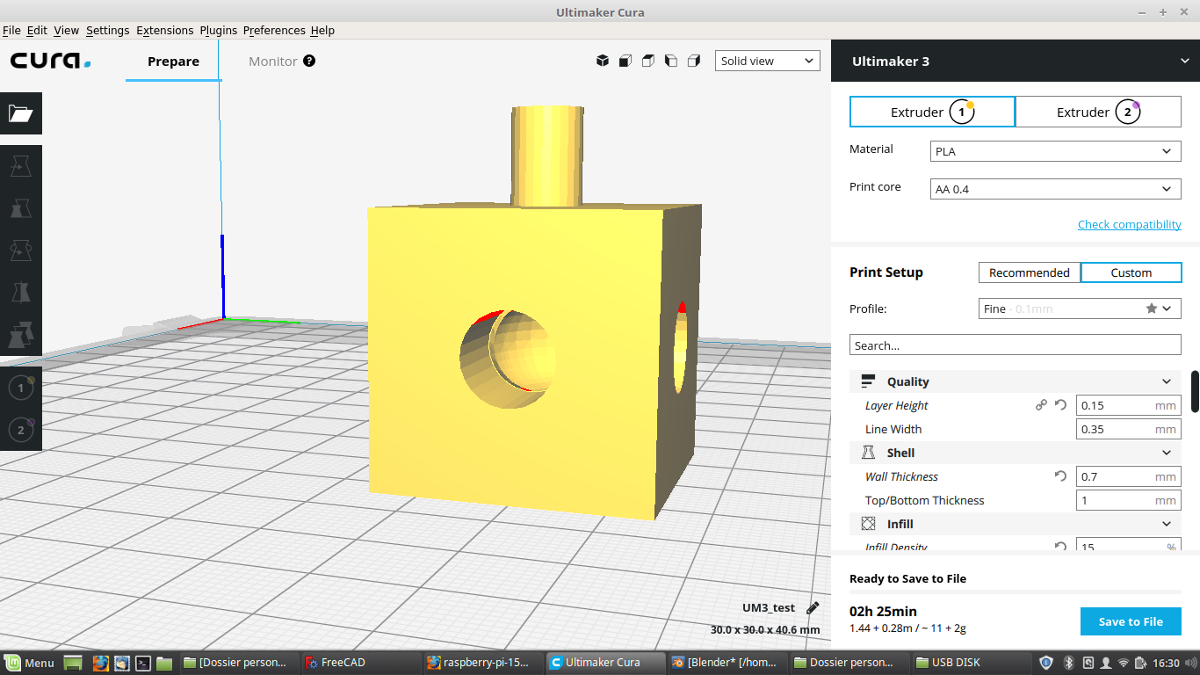Click the Open File folder icon
Screen dimensions: 1200x675
(x=21, y=113)
